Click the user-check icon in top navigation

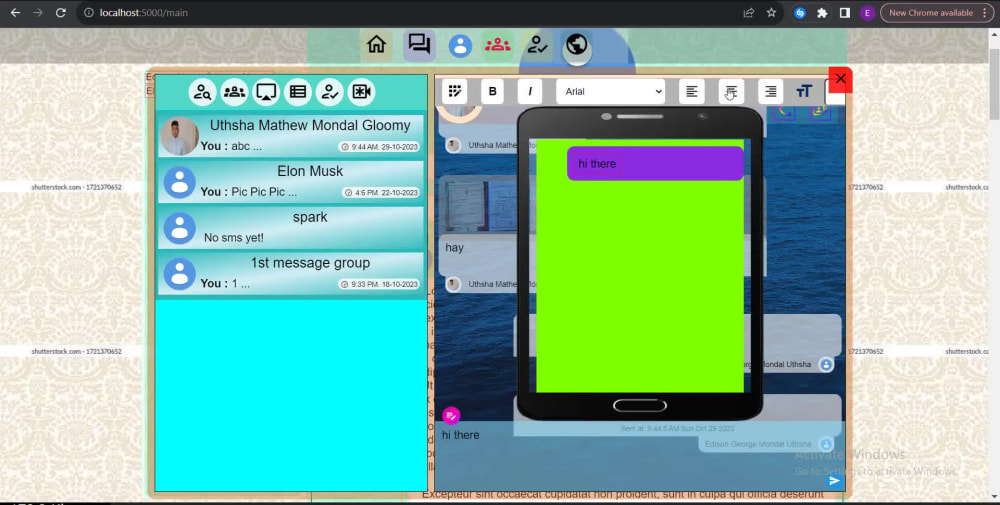(x=537, y=45)
